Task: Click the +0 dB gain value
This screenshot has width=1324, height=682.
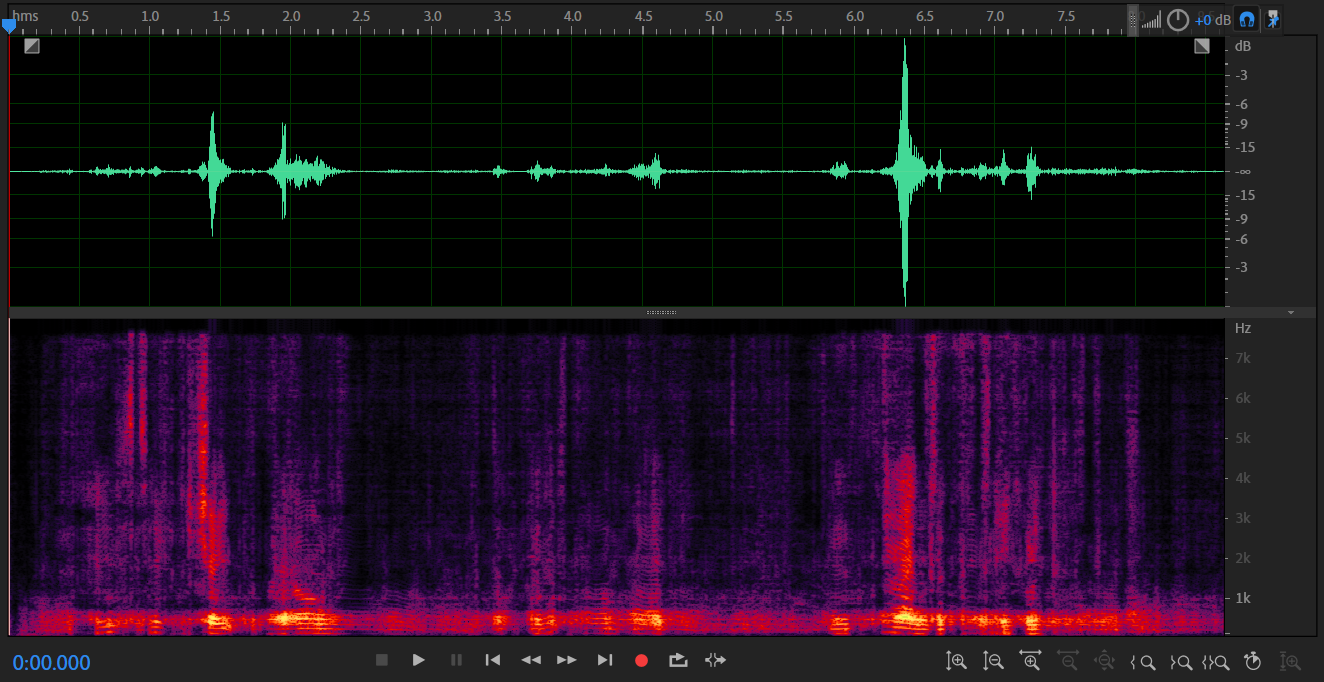Action: (1212, 20)
